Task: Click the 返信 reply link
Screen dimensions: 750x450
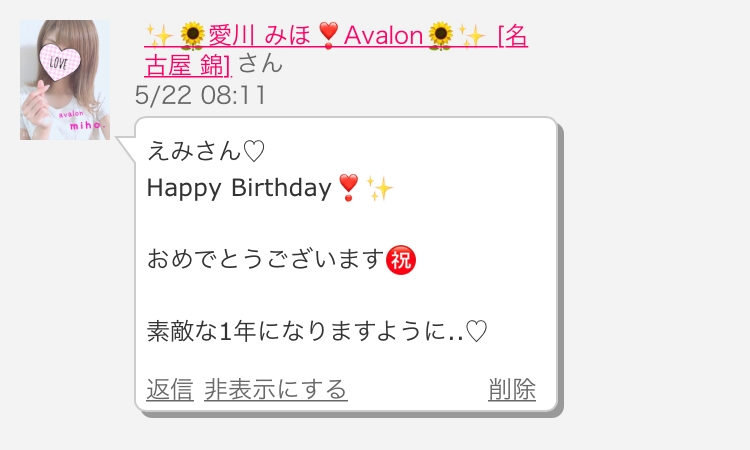Action: coord(170,389)
